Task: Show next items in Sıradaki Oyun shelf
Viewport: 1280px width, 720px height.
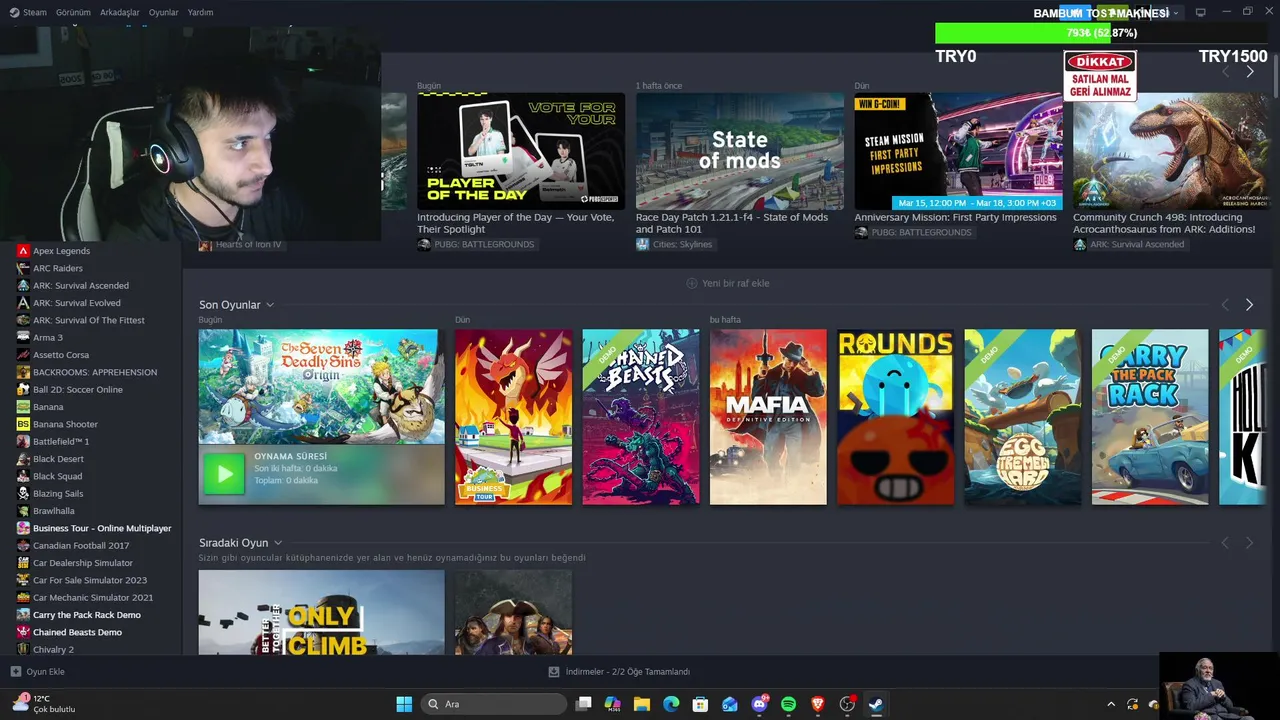Action: tap(1249, 543)
